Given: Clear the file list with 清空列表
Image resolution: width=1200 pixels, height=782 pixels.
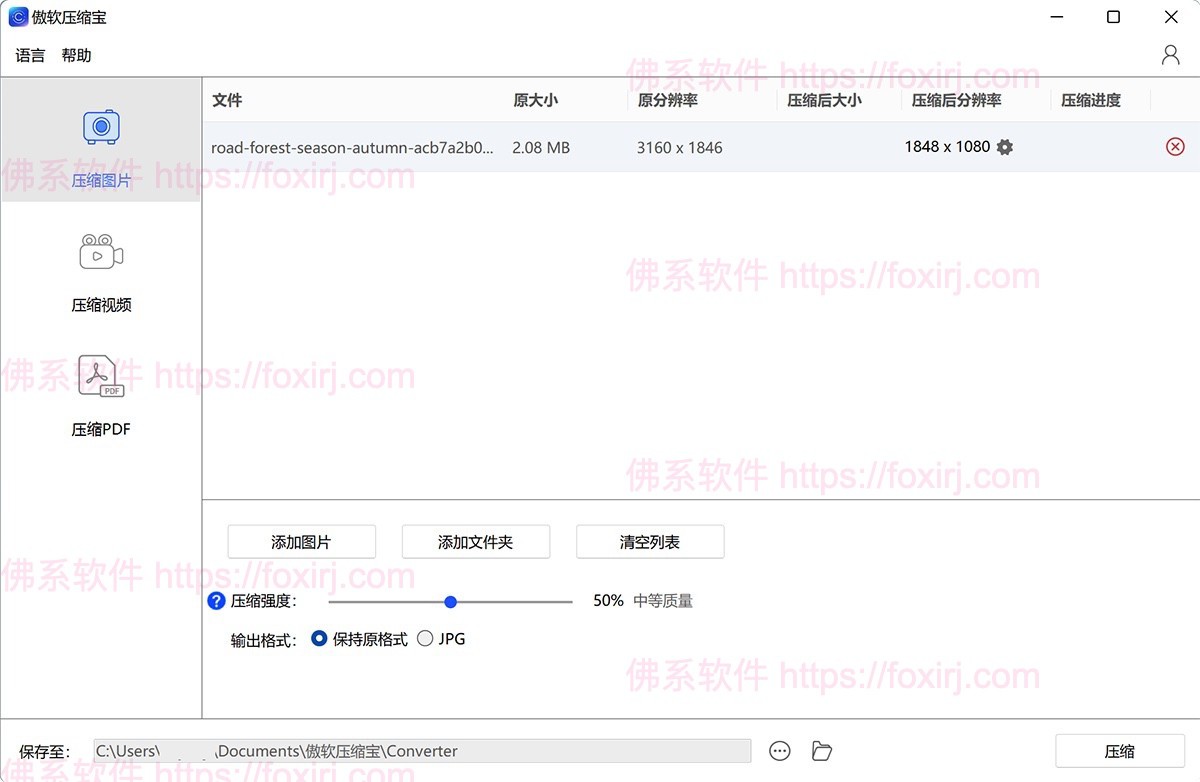Looking at the screenshot, I should pyautogui.click(x=650, y=541).
